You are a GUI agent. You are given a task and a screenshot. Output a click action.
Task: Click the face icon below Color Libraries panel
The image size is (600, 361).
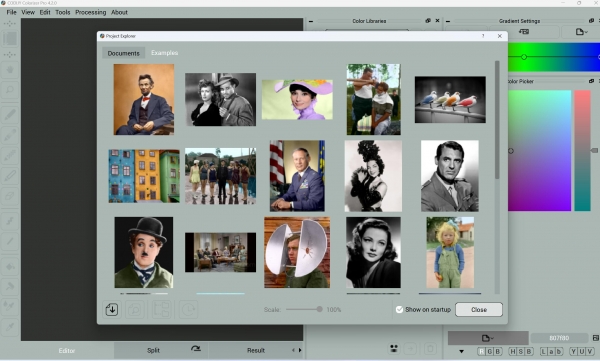point(394,348)
